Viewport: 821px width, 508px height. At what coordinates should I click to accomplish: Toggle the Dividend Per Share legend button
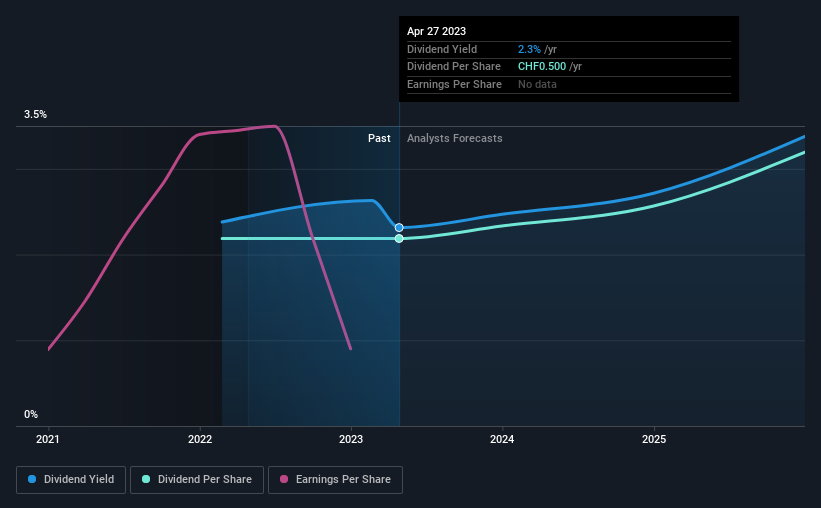click(197, 480)
